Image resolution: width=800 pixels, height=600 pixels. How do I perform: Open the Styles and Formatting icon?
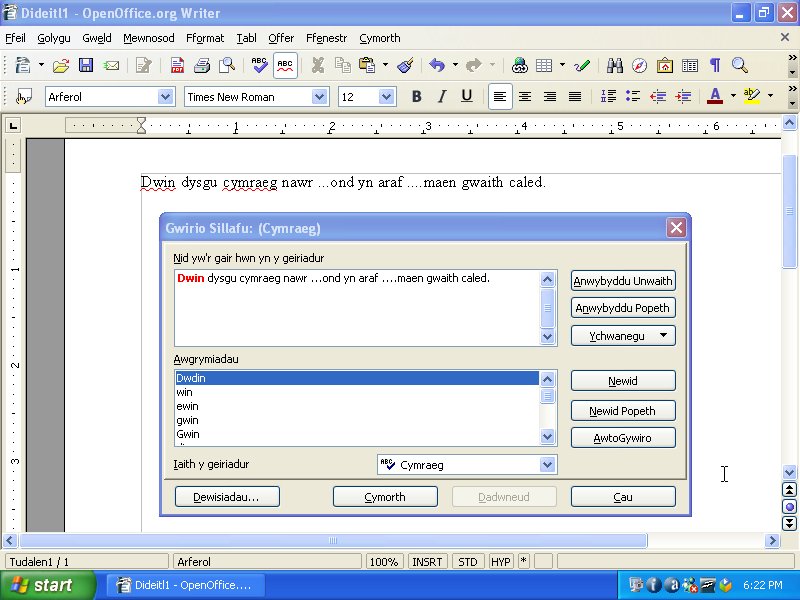point(23,96)
